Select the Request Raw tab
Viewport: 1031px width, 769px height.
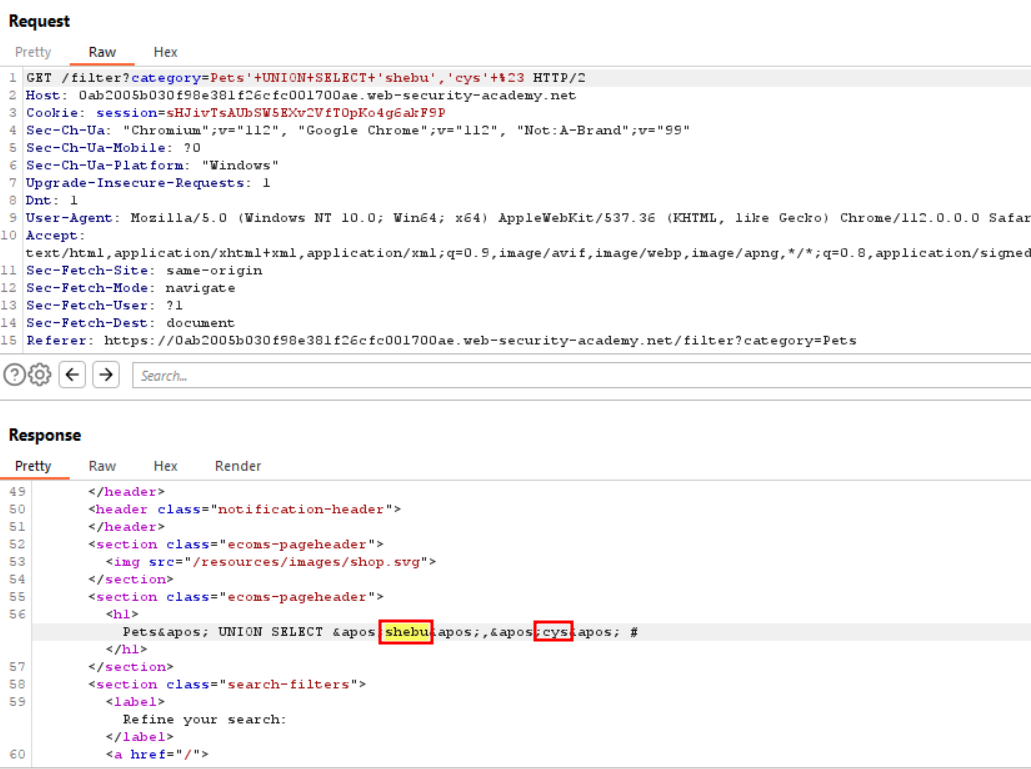[102, 52]
